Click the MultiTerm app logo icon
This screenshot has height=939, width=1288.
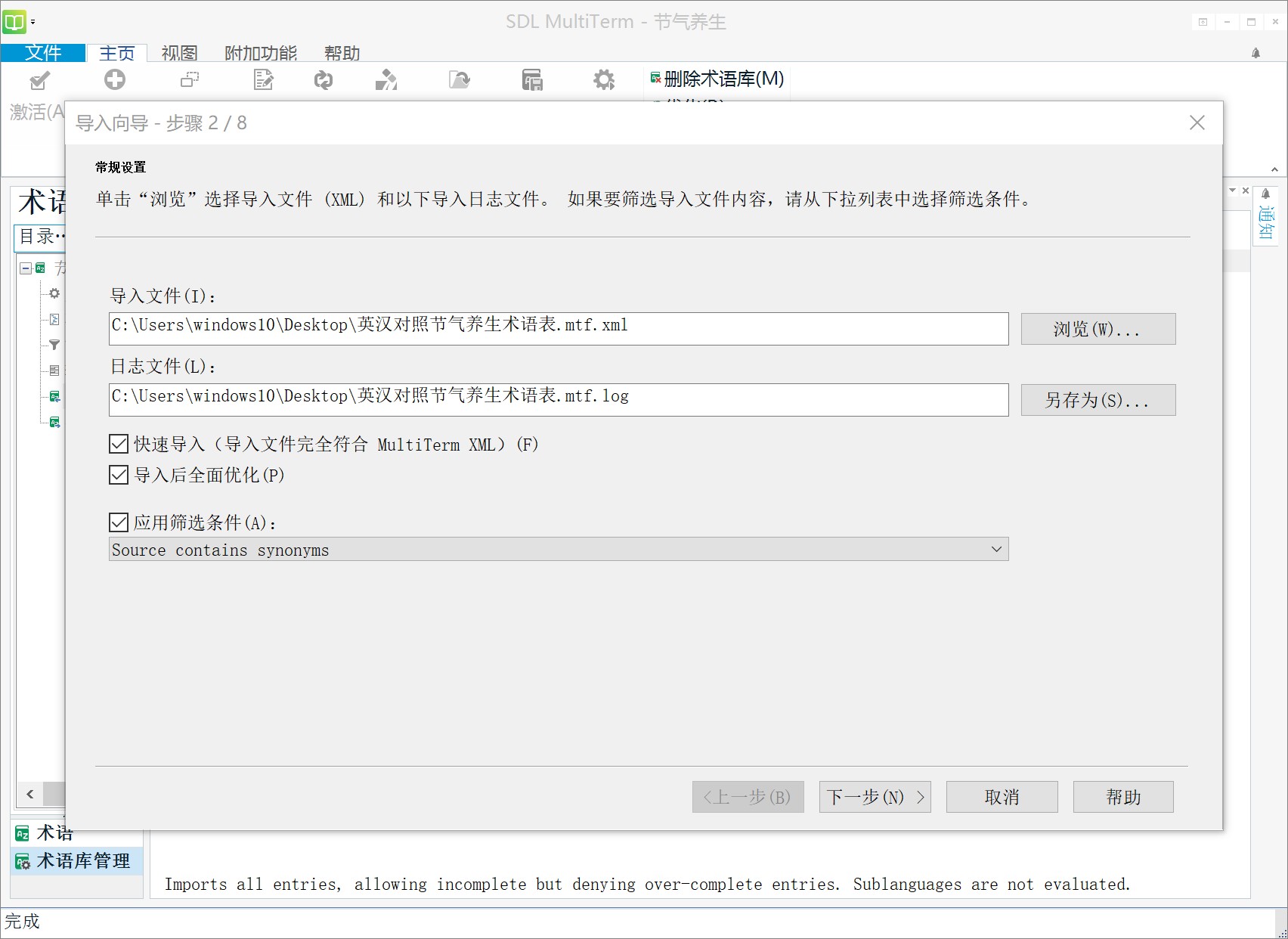[14, 21]
